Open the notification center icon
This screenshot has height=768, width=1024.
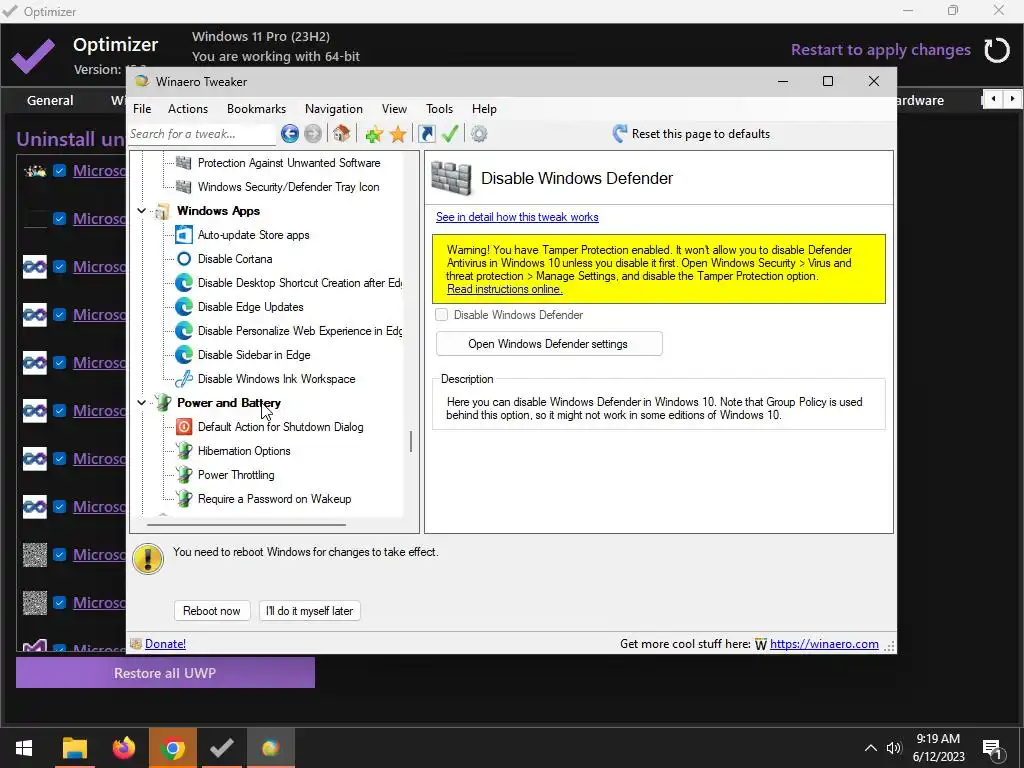[992, 748]
